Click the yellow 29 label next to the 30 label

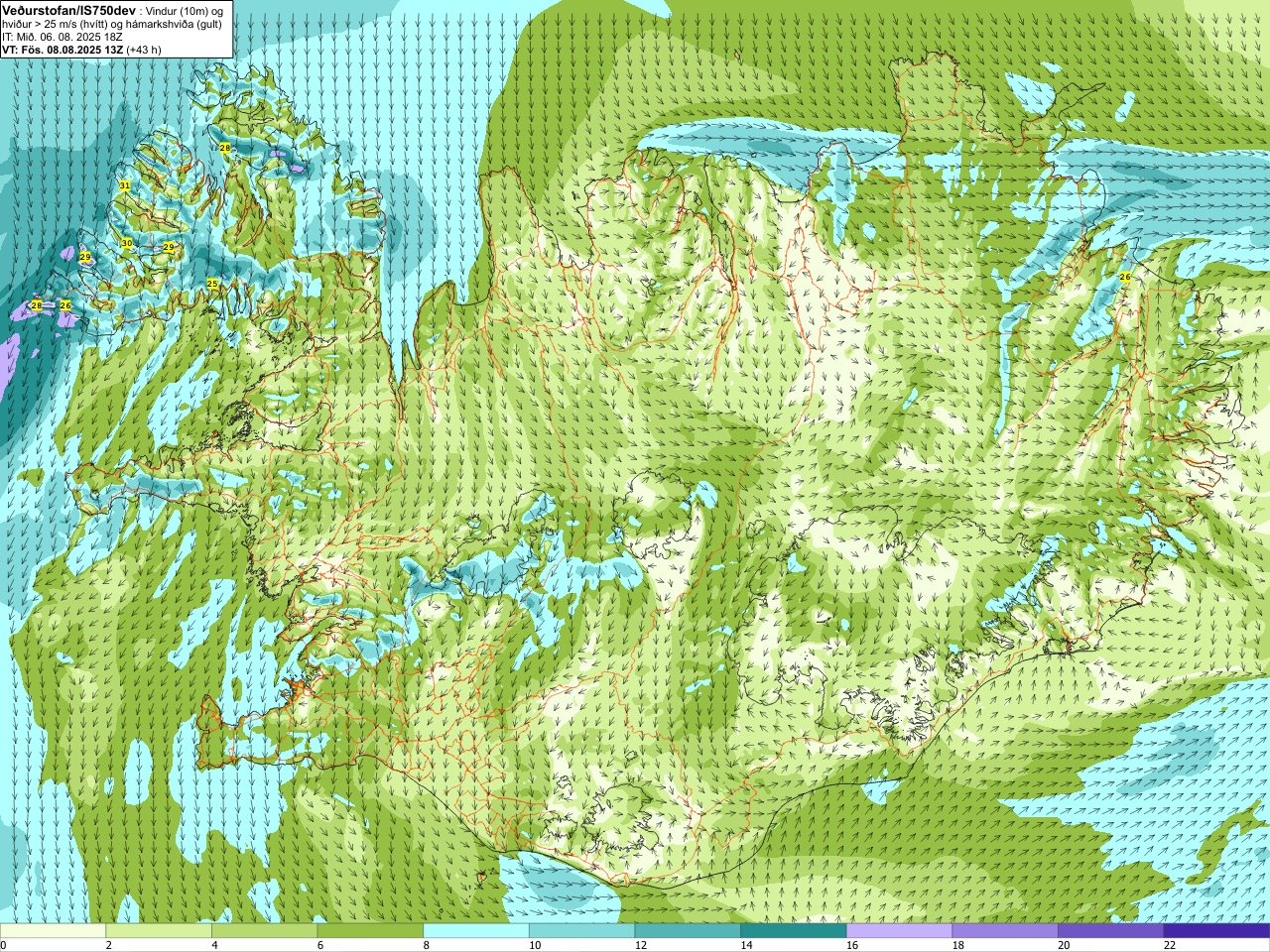[x=169, y=247]
